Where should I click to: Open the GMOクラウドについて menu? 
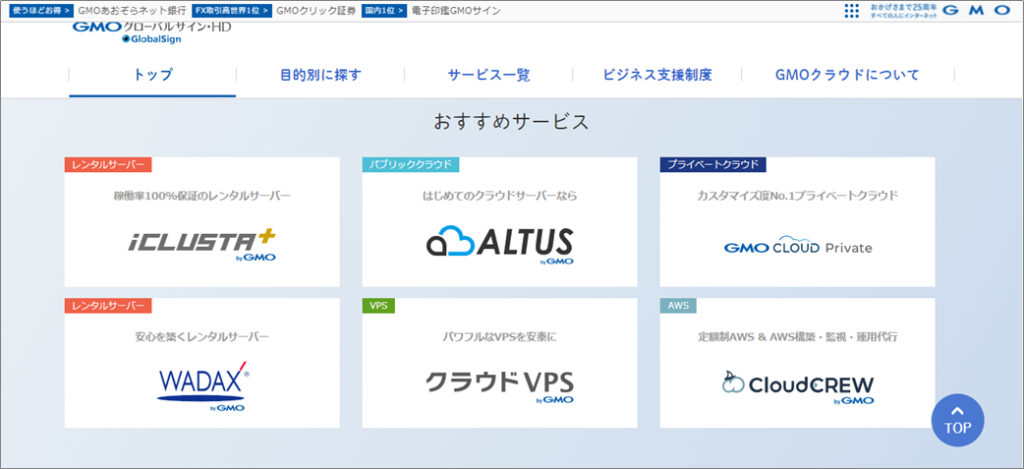(x=847, y=74)
